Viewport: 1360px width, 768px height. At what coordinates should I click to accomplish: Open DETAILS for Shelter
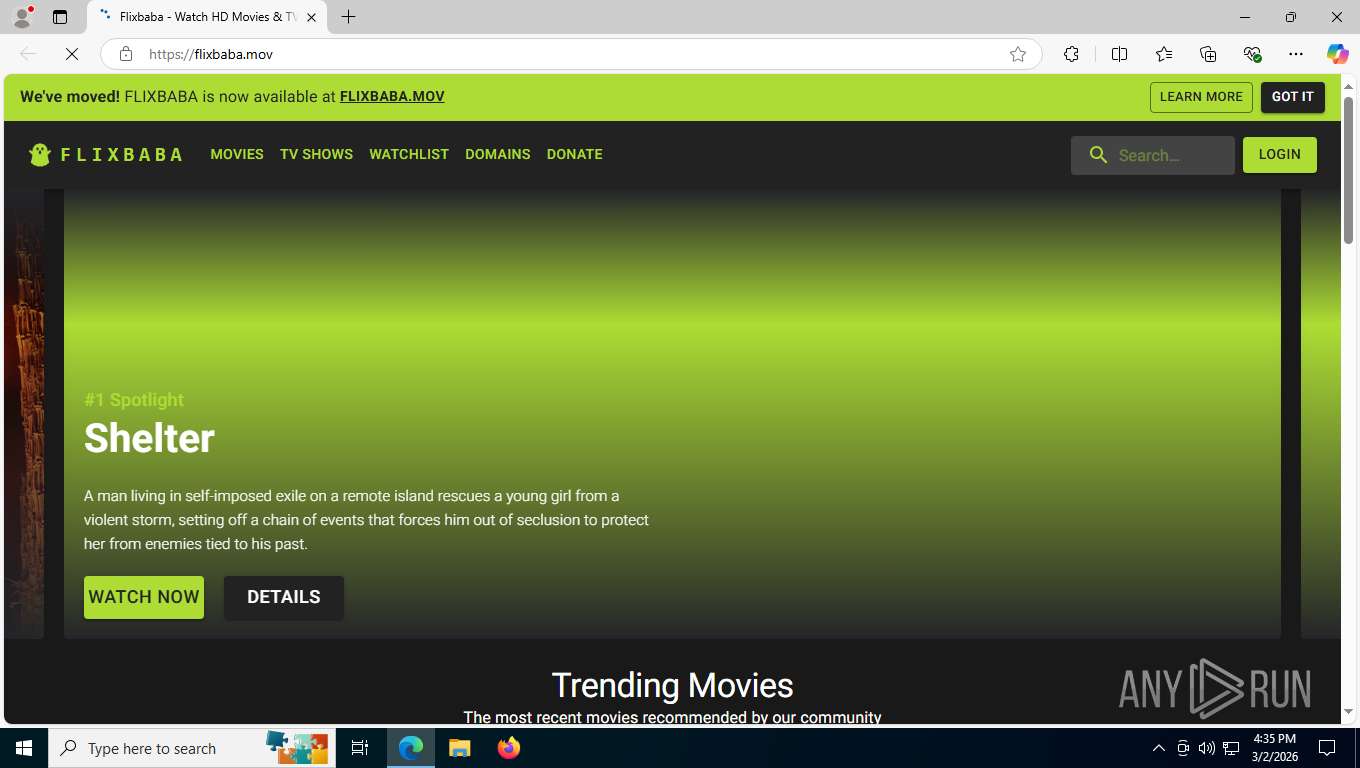pos(284,597)
